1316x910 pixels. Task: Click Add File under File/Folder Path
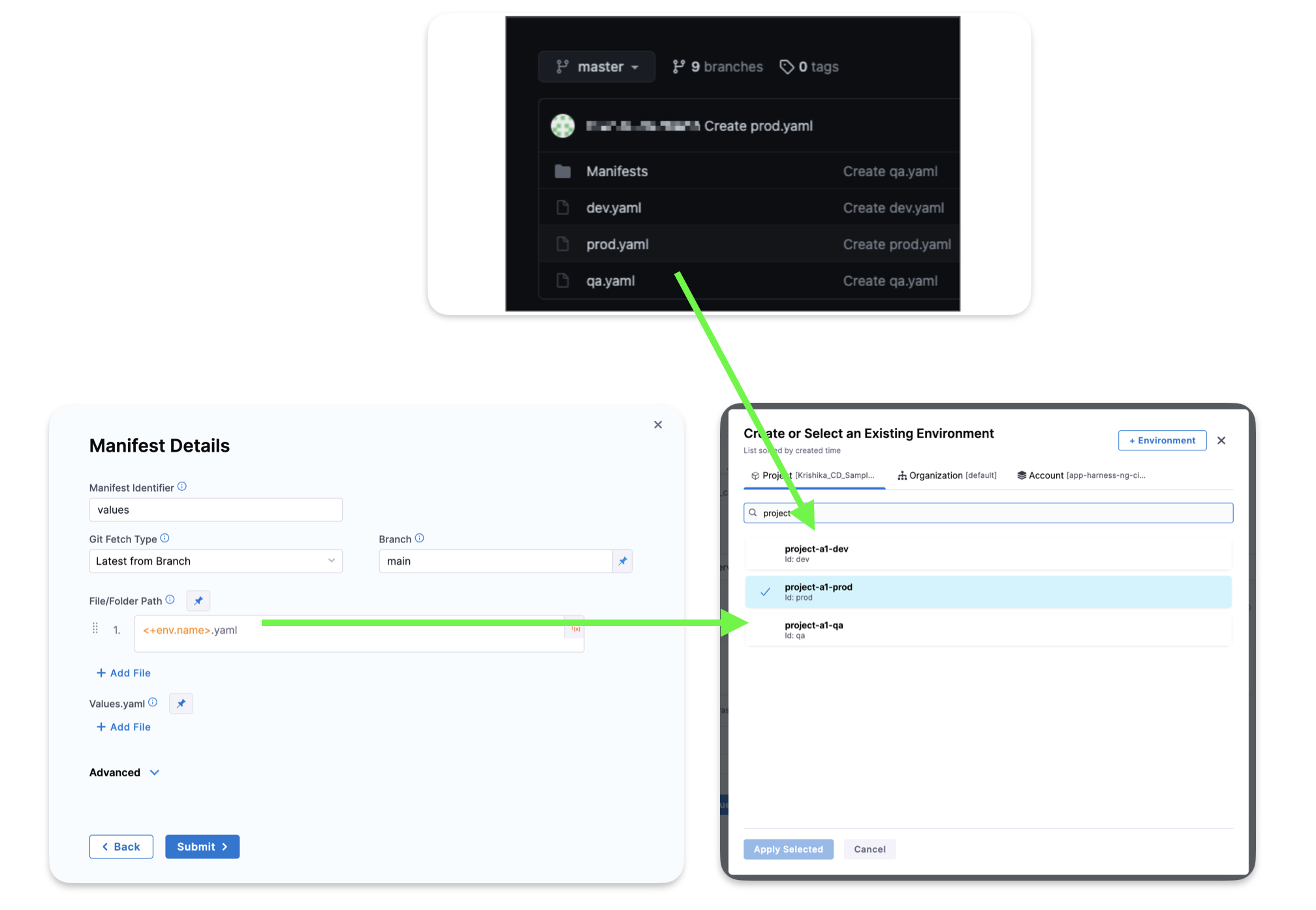(x=123, y=673)
